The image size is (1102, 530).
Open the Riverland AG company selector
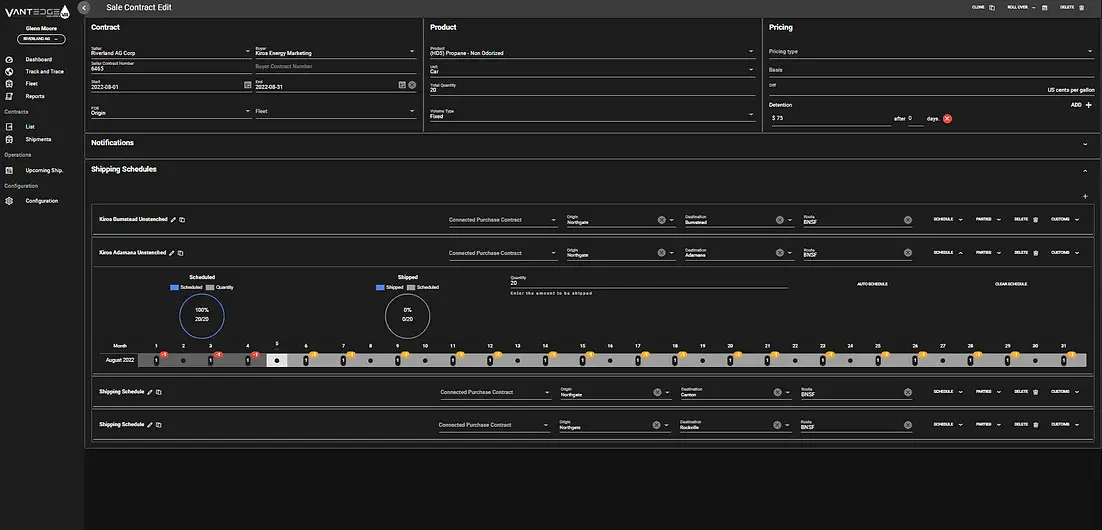point(42,40)
